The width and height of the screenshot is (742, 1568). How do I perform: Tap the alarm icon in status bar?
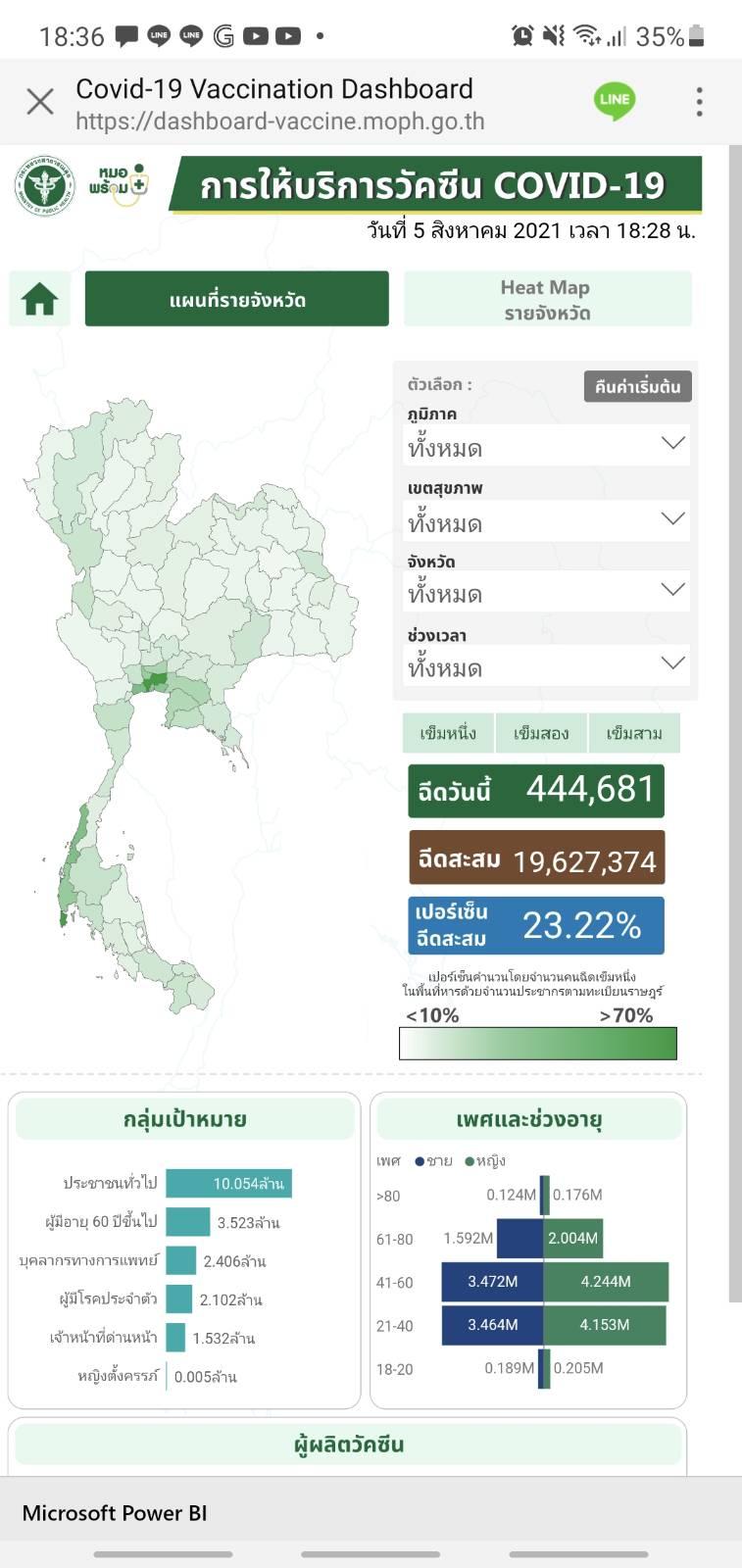click(522, 36)
